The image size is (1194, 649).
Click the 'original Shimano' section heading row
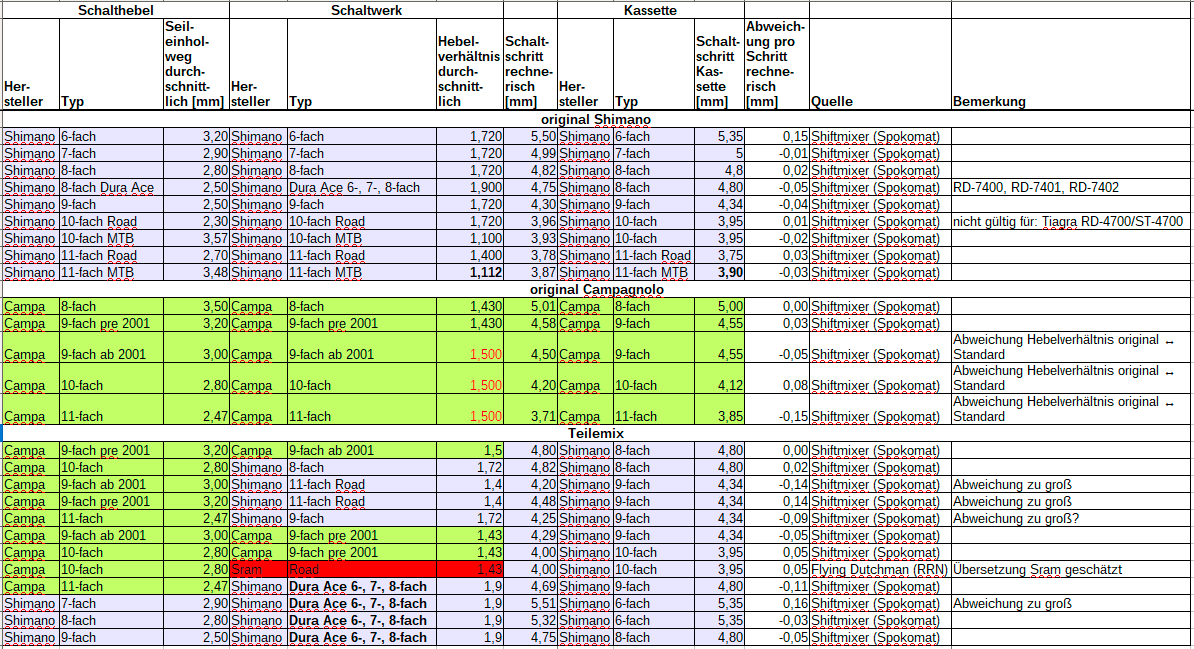point(596,120)
